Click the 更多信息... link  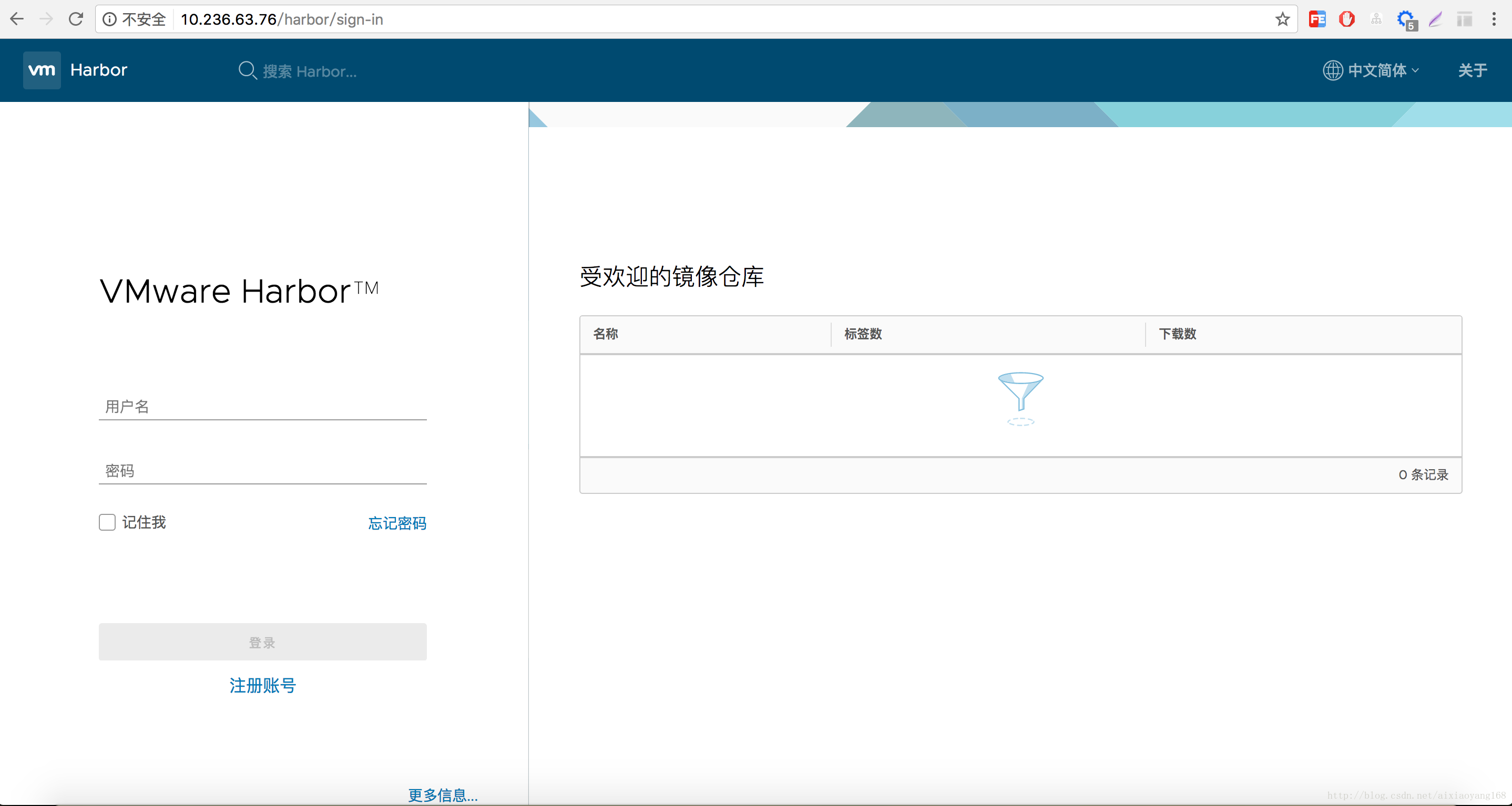443,795
